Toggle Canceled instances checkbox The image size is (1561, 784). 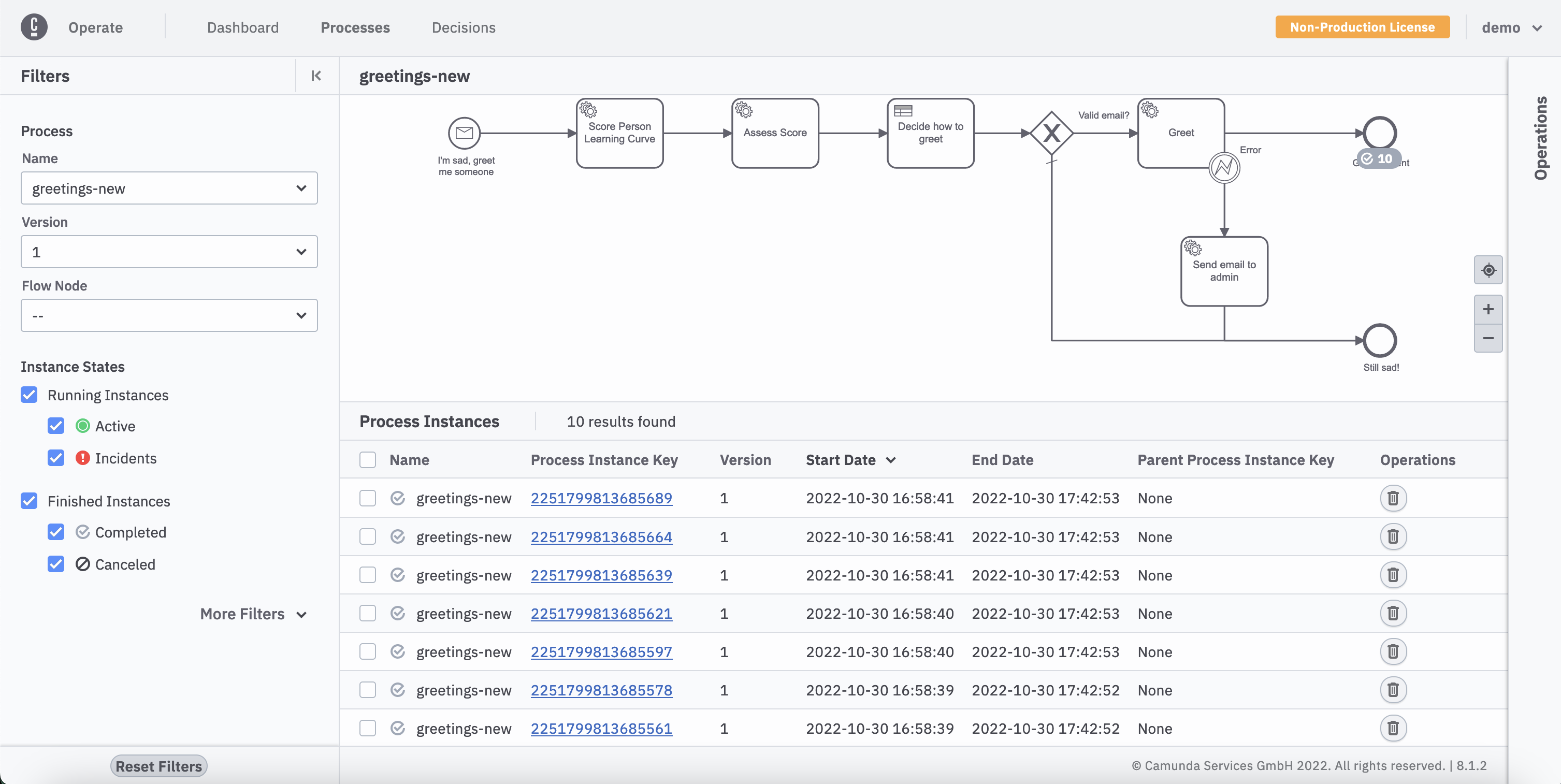pos(56,564)
